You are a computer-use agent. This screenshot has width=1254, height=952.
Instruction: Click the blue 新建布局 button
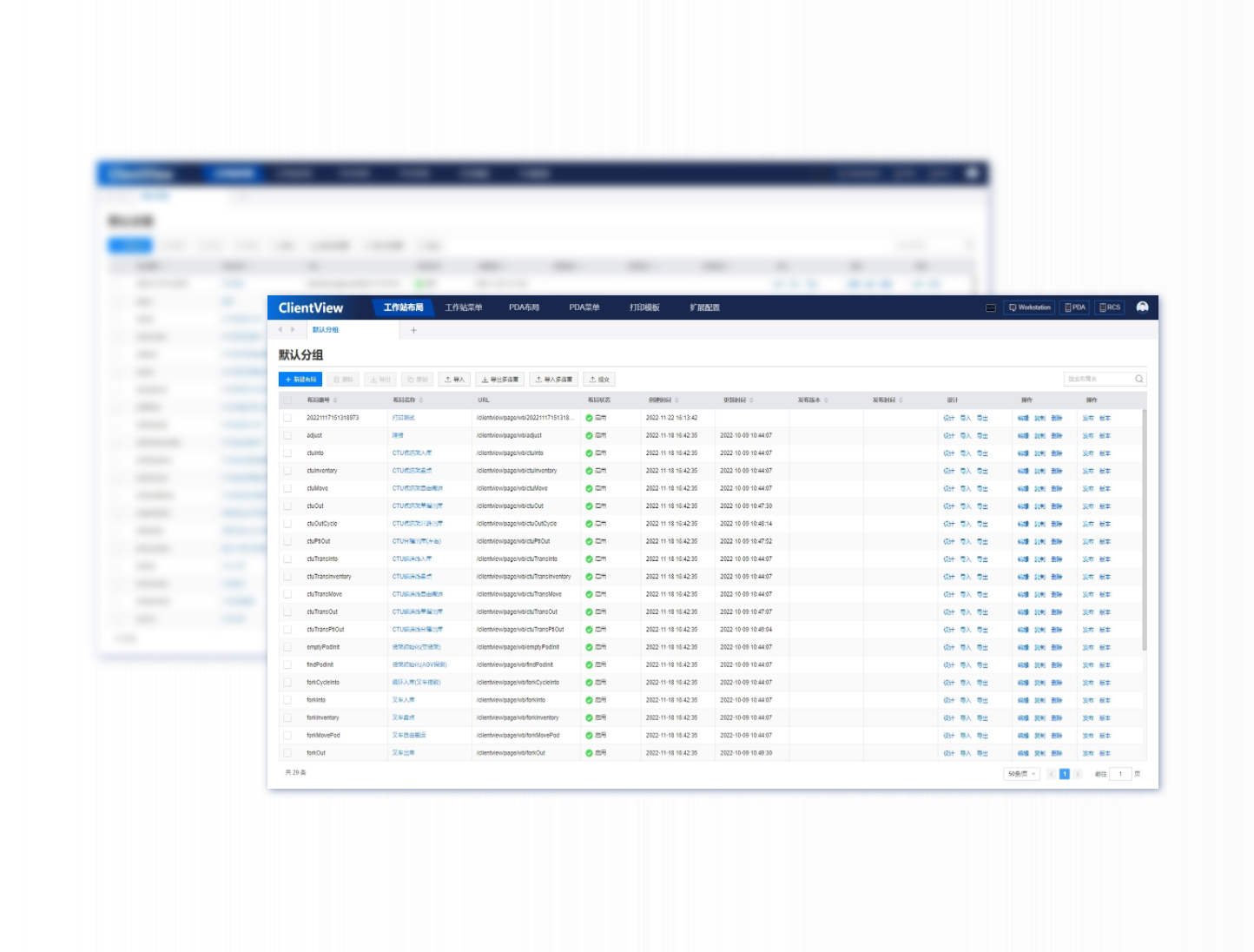click(300, 380)
